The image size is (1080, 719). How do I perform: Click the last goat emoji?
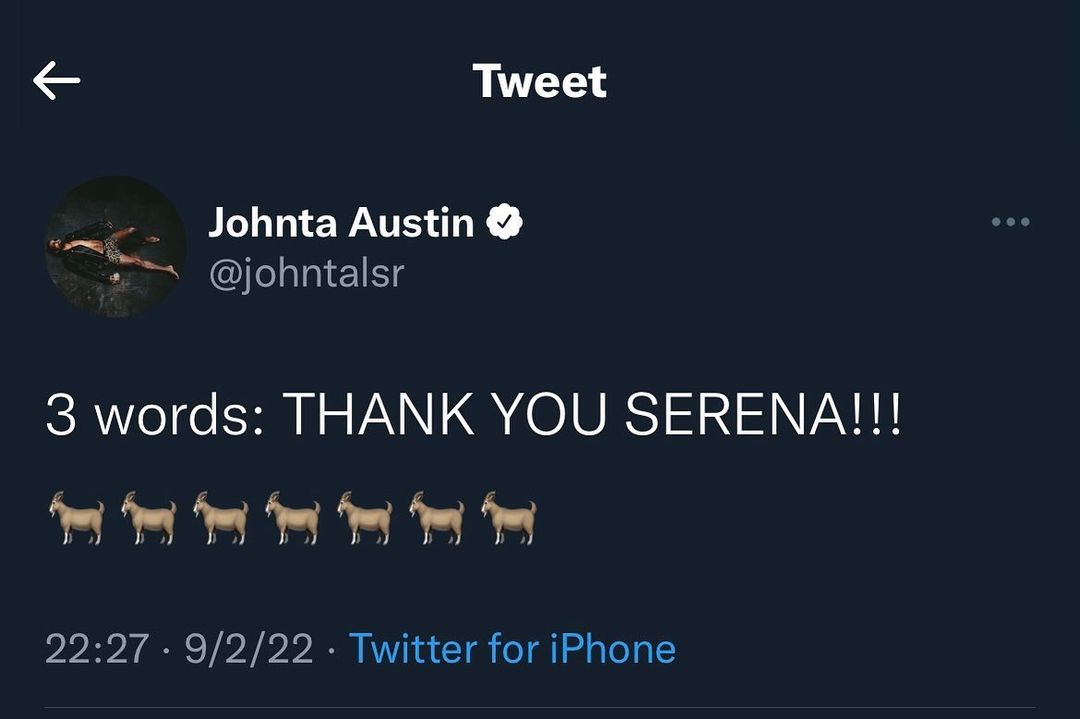[x=509, y=517]
